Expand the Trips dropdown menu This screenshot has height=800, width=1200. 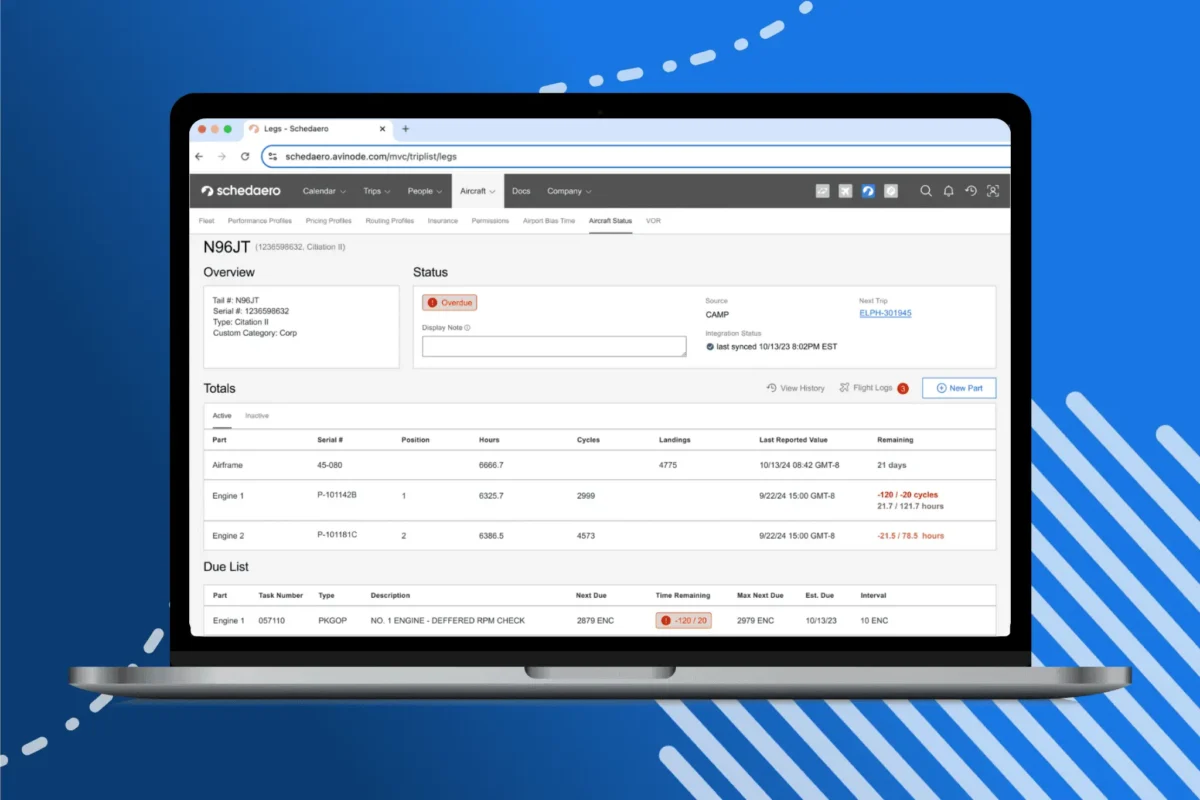(376, 191)
